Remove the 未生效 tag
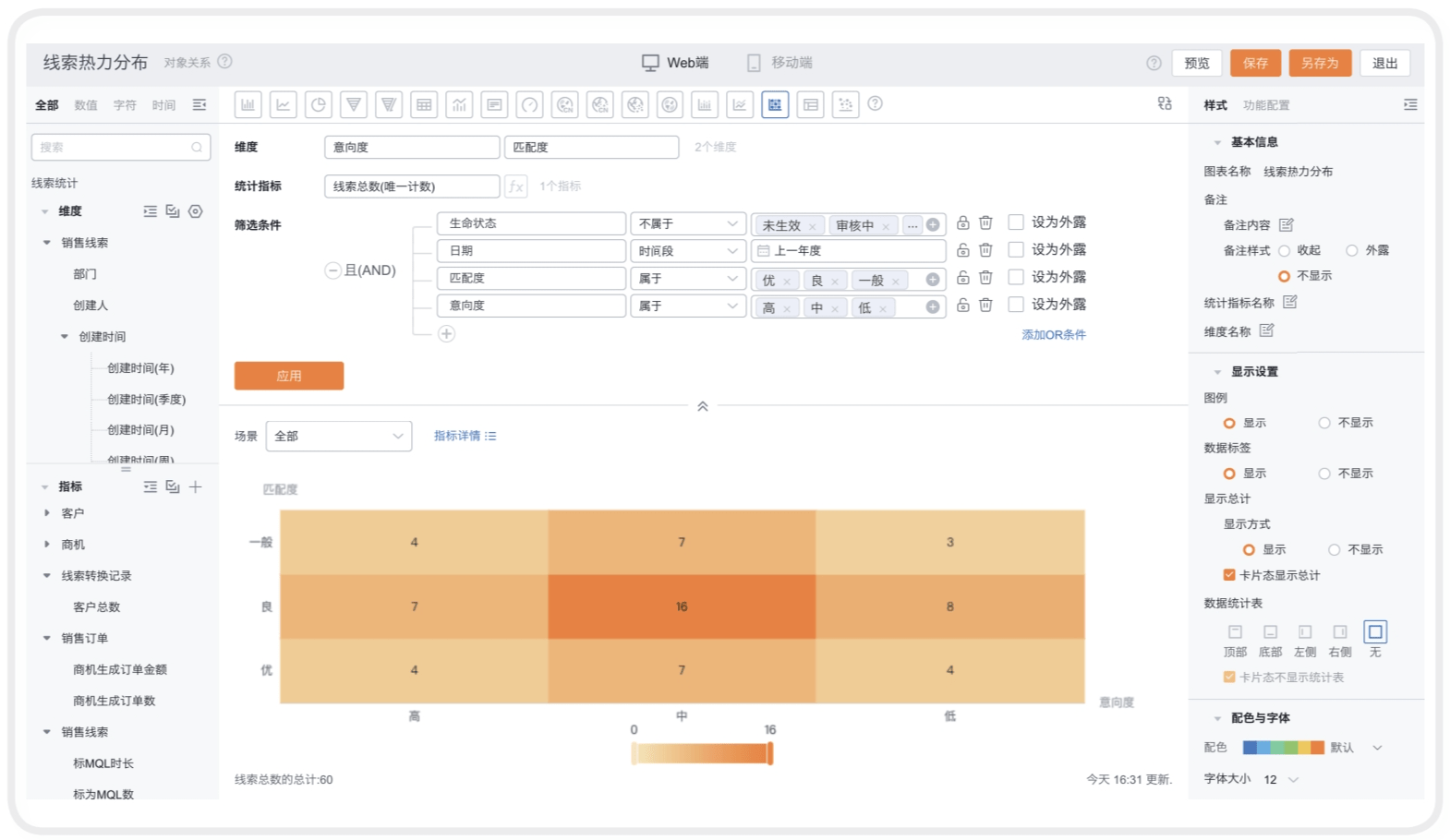Image resolution: width=1450 pixels, height=840 pixels. tap(812, 226)
